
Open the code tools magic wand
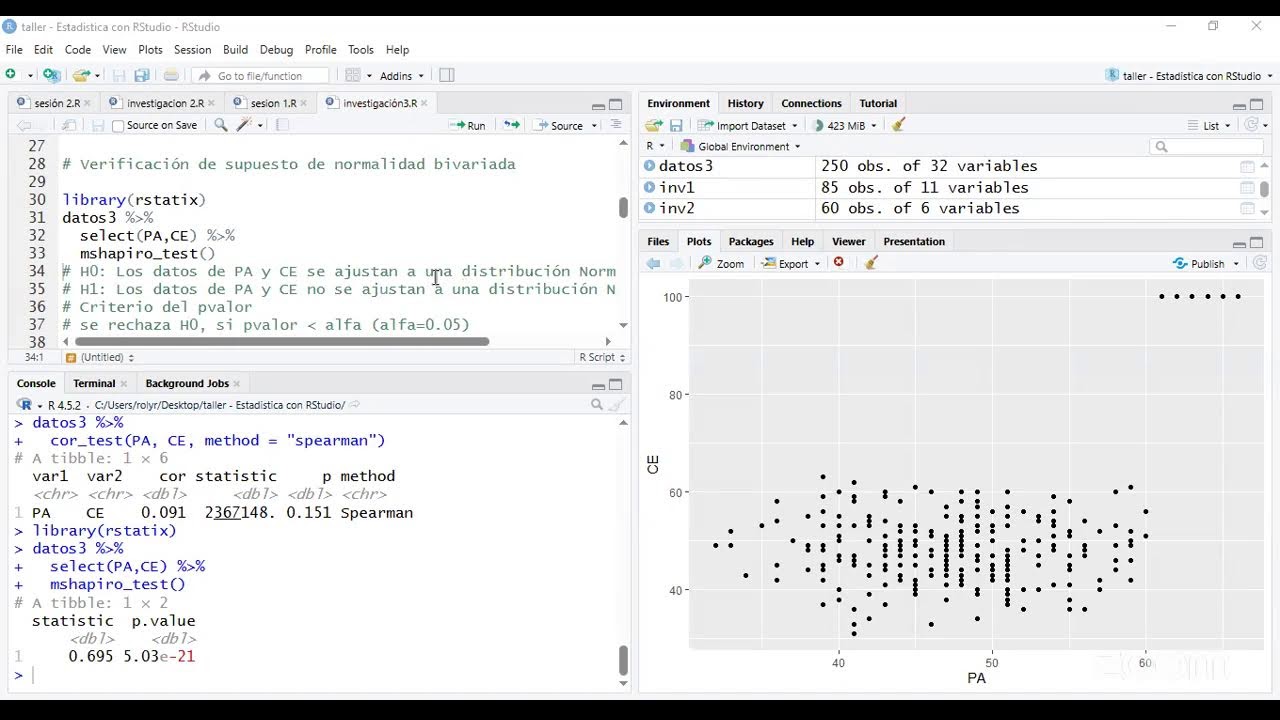coord(245,125)
